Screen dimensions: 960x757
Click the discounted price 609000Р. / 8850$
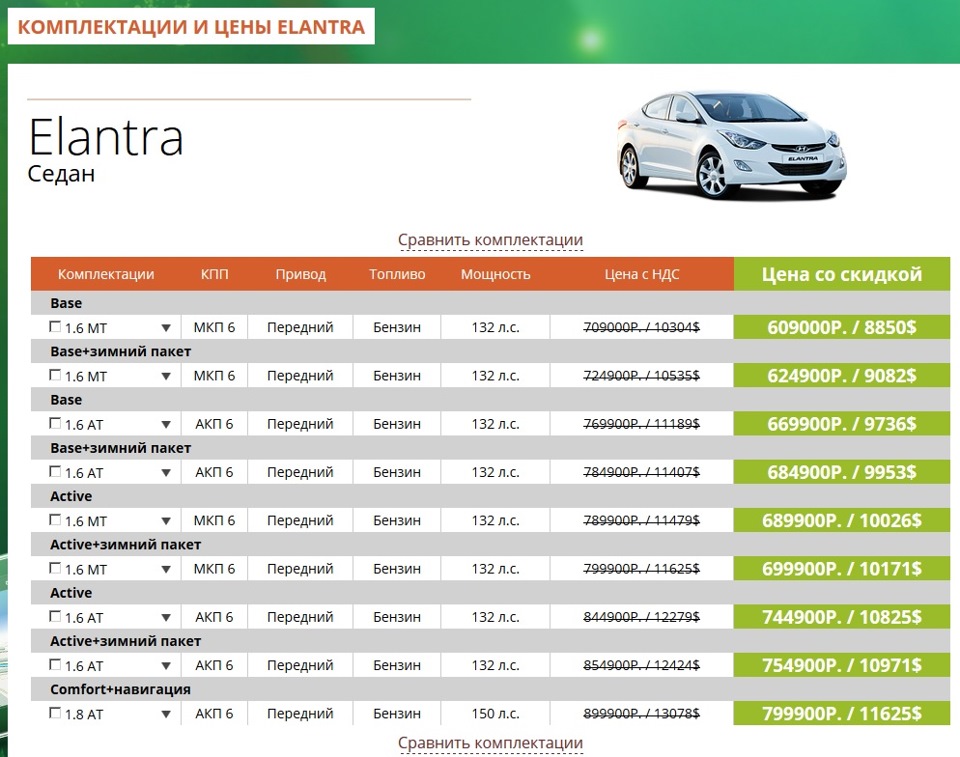tap(842, 327)
